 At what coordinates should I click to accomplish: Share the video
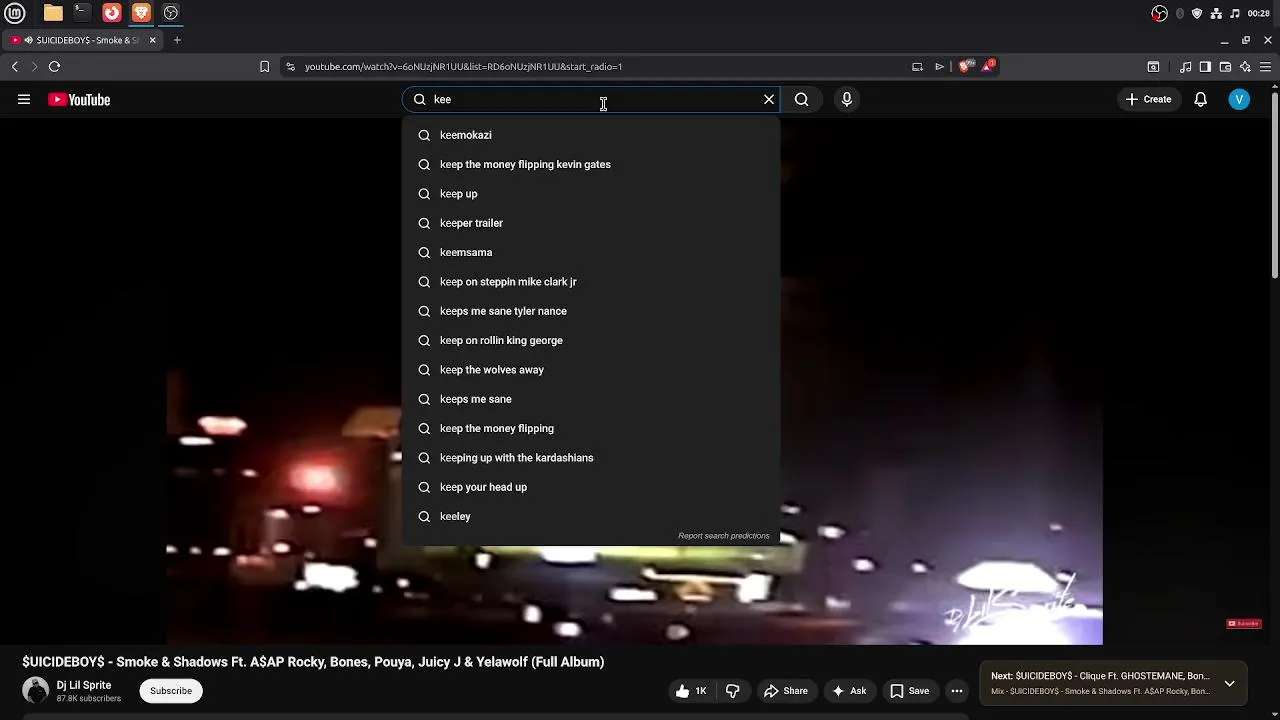click(x=785, y=691)
